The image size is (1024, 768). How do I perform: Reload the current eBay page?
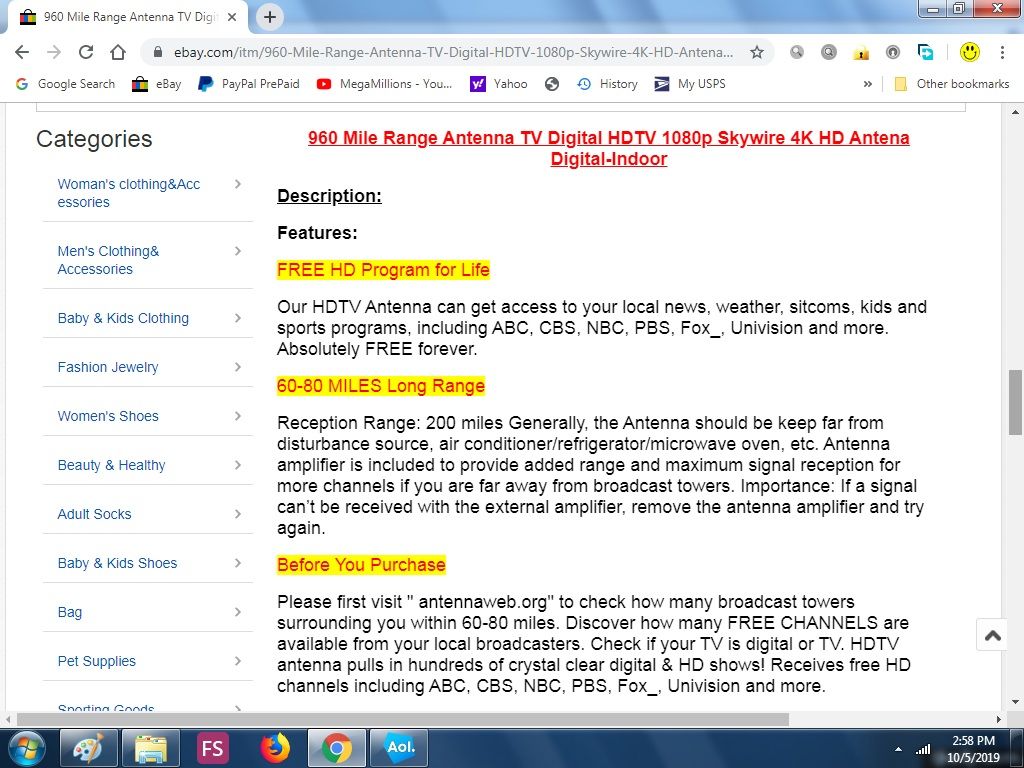coord(86,52)
